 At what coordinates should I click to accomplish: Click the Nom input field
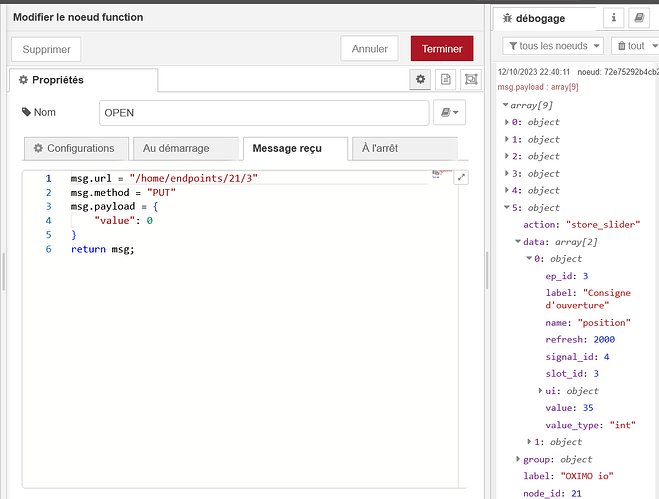click(x=264, y=113)
